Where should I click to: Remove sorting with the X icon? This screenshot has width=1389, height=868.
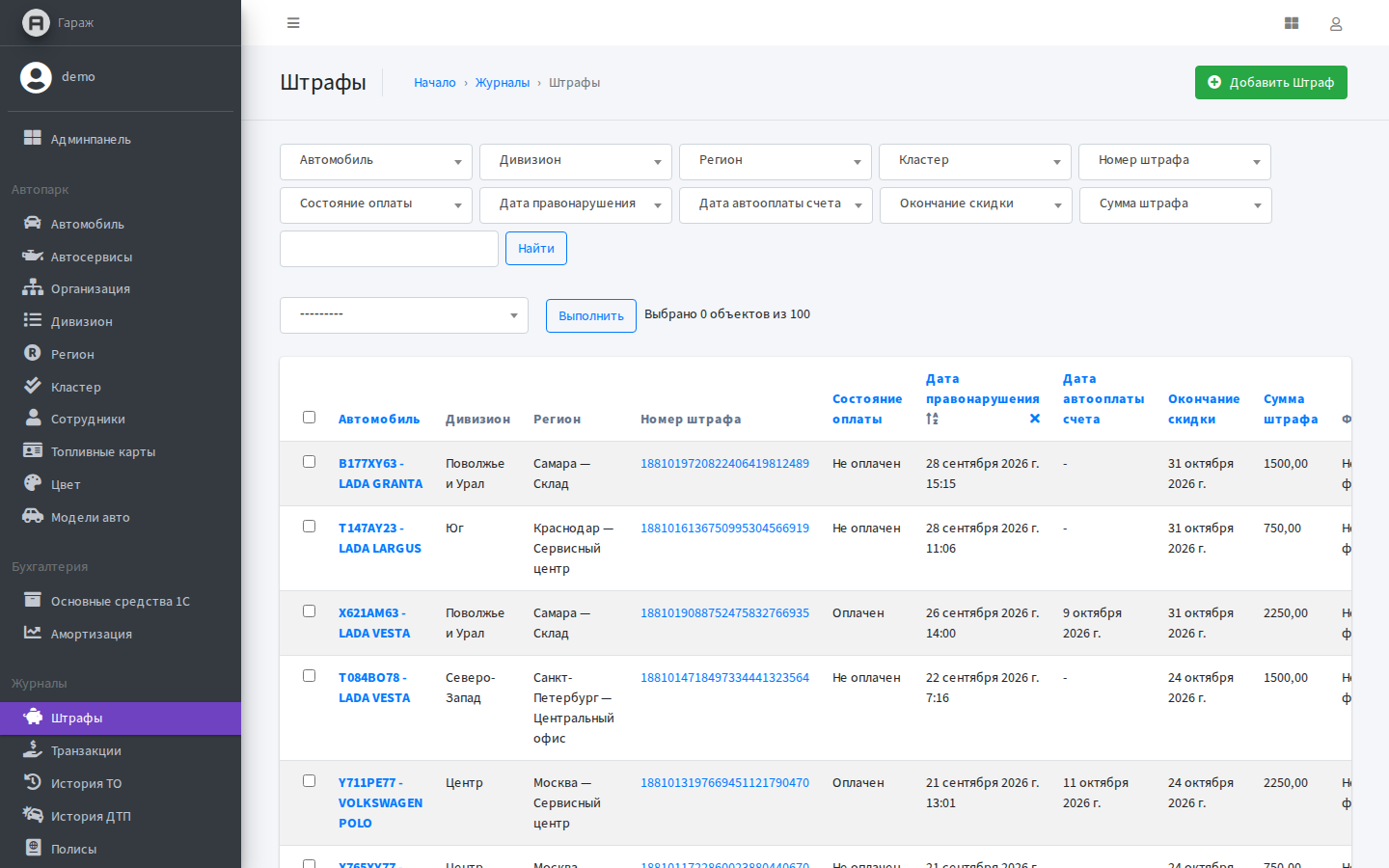point(1035,419)
